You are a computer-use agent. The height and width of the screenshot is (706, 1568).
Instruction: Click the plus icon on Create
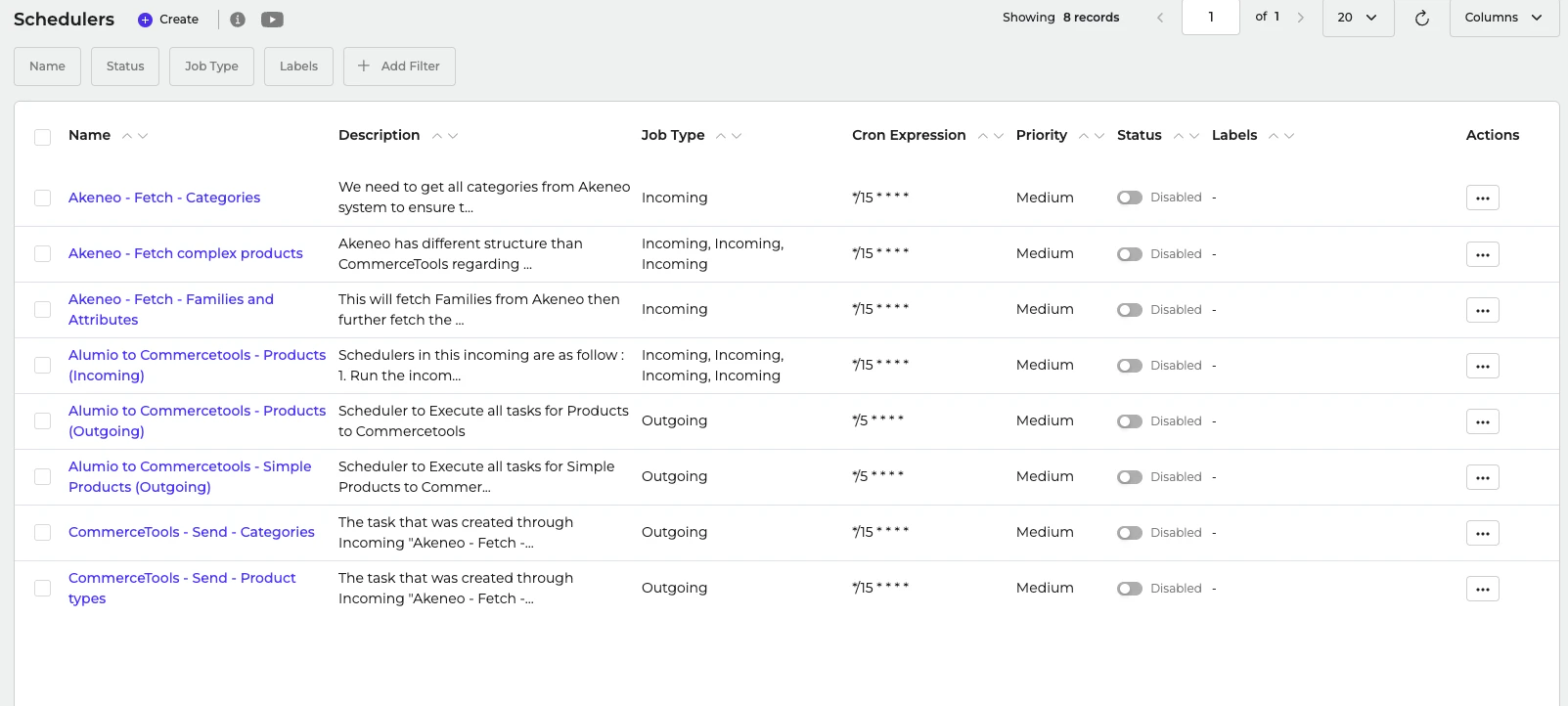[x=145, y=20]
